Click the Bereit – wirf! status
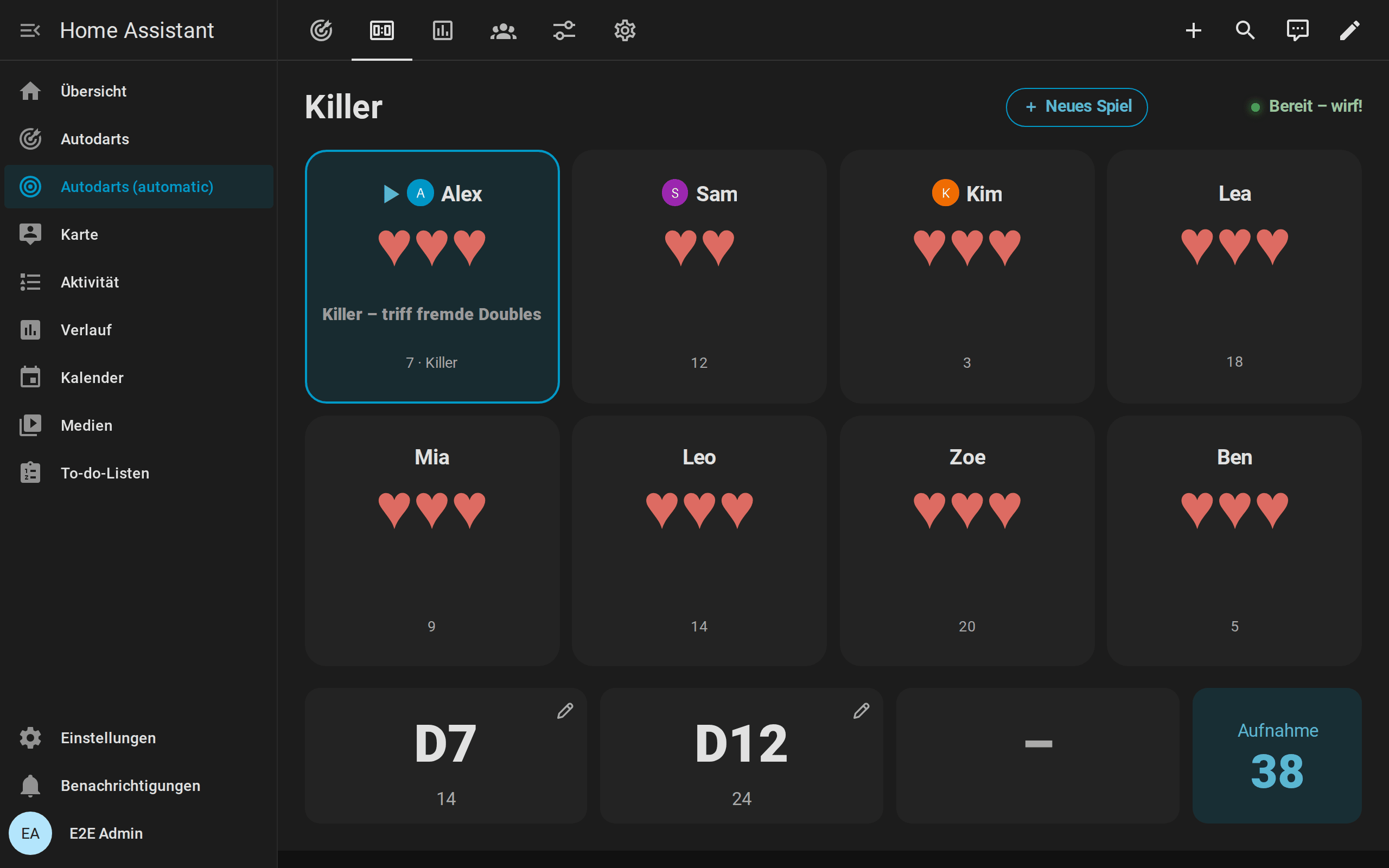 point(1307,107)
